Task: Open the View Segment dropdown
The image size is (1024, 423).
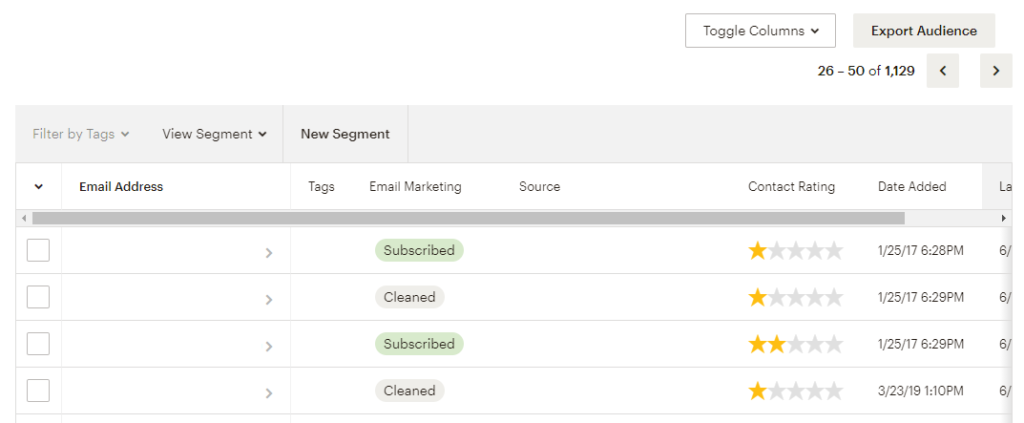Action: (214, 134)
